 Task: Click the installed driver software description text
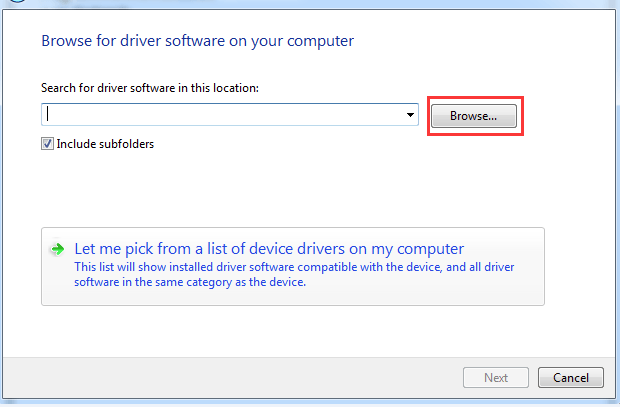click(294, 274)
